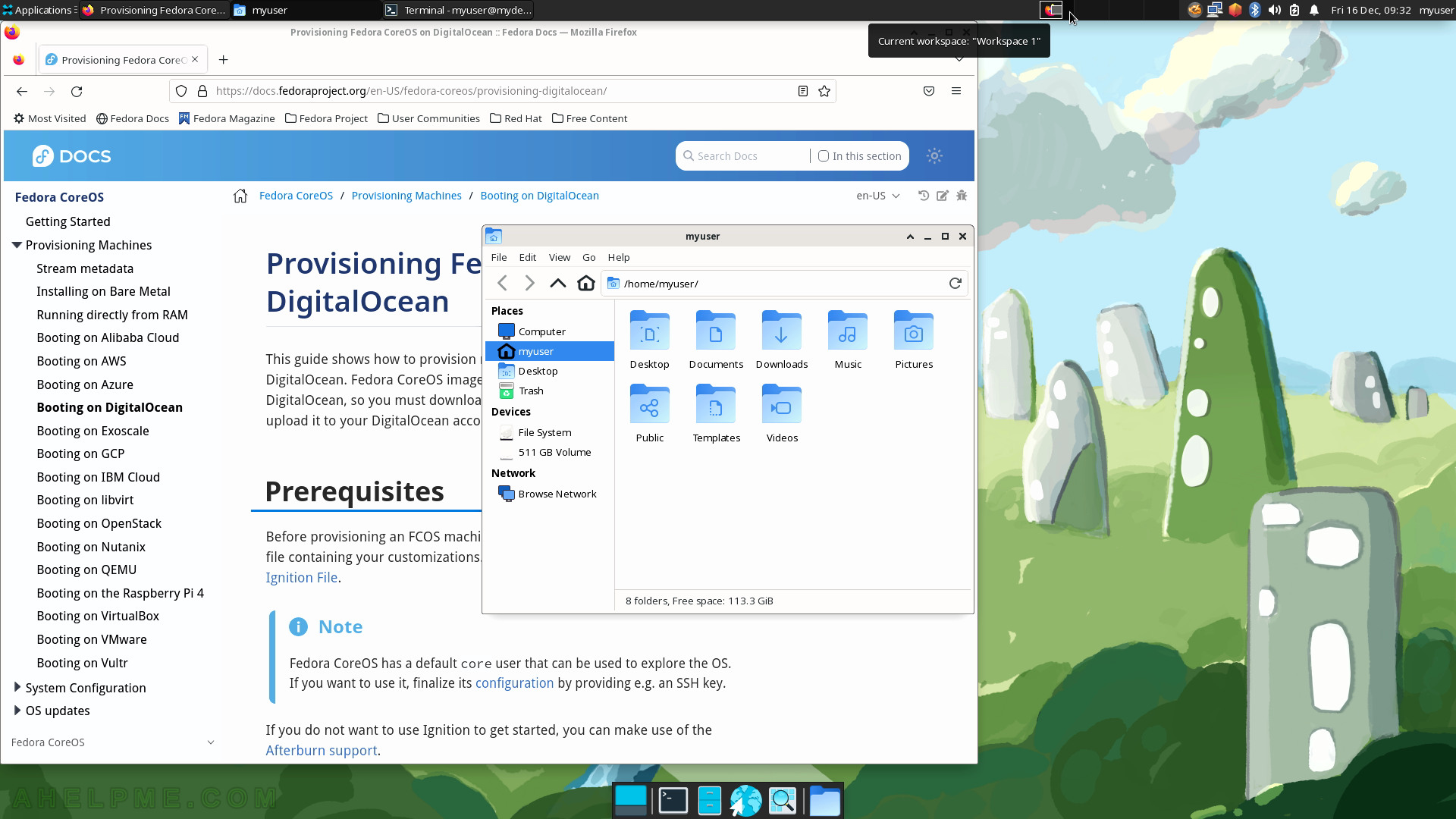Go back in the file manager
Image resolution: width=1456 pixels, height=819 pixels.
click(x=502, y=283)
